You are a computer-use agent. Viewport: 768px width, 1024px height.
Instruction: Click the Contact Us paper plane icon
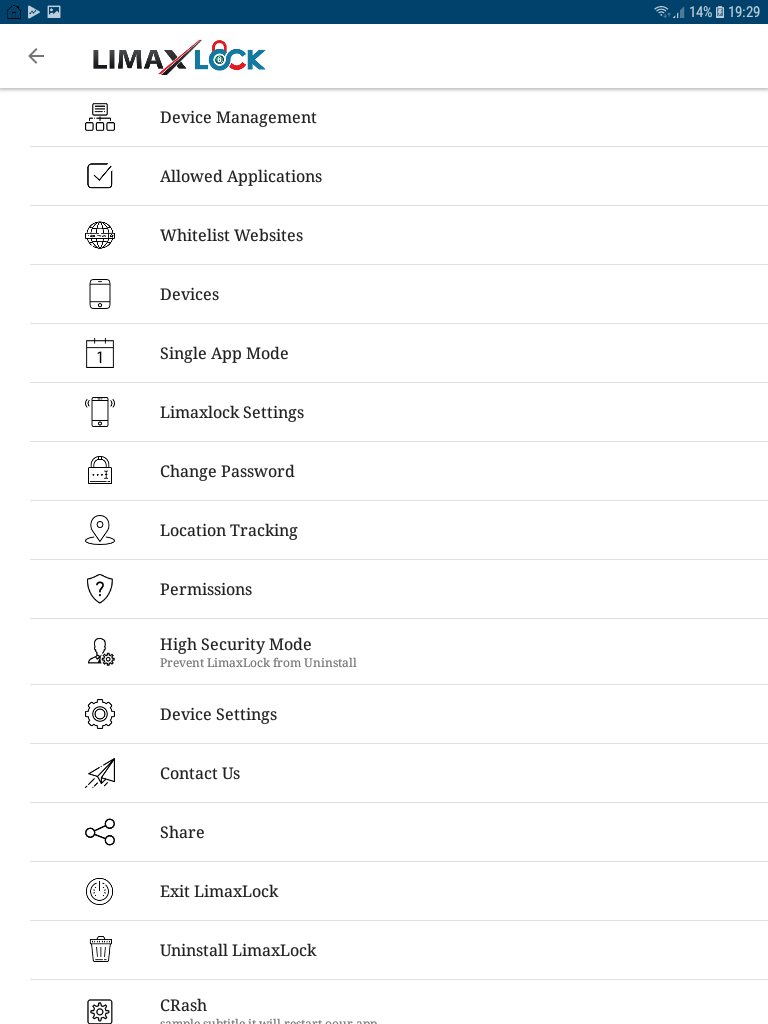pos(100,773)
